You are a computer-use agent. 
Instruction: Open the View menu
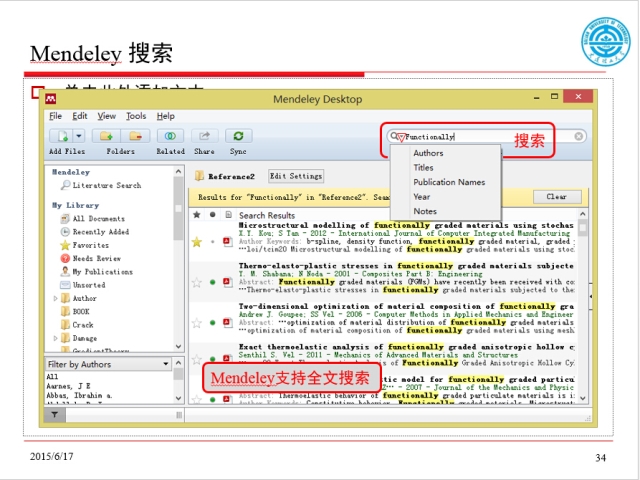click(x=107, y=116)
